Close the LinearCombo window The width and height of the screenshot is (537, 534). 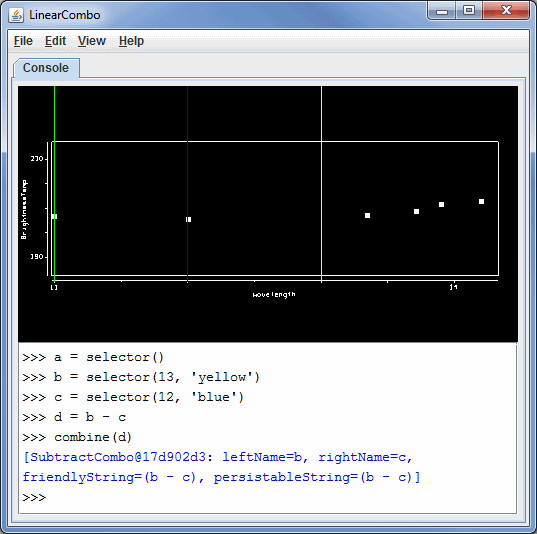(506, 11)
